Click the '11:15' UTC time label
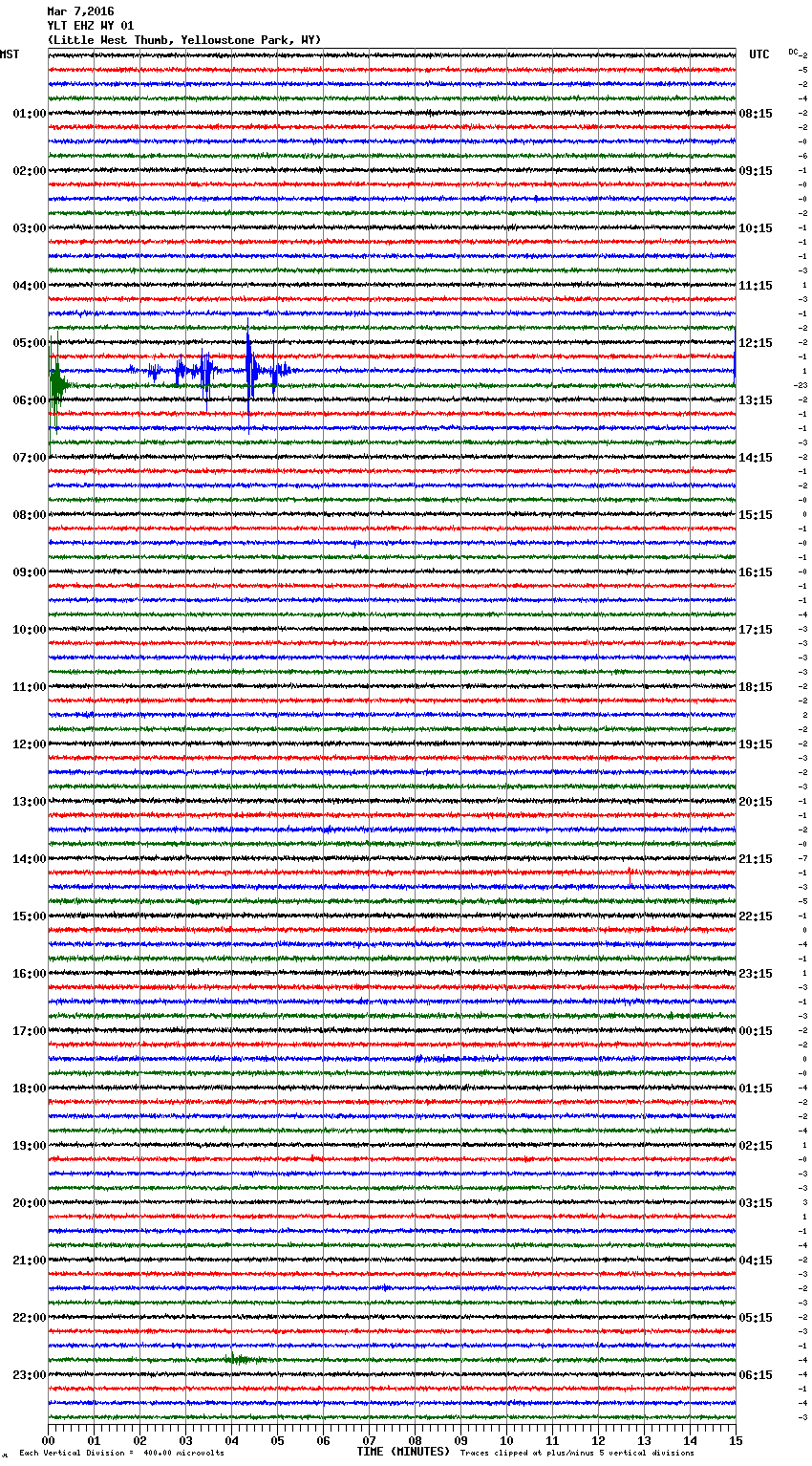Image resolution: width=812 pixels, height=1466 pixels. [756, 286]
